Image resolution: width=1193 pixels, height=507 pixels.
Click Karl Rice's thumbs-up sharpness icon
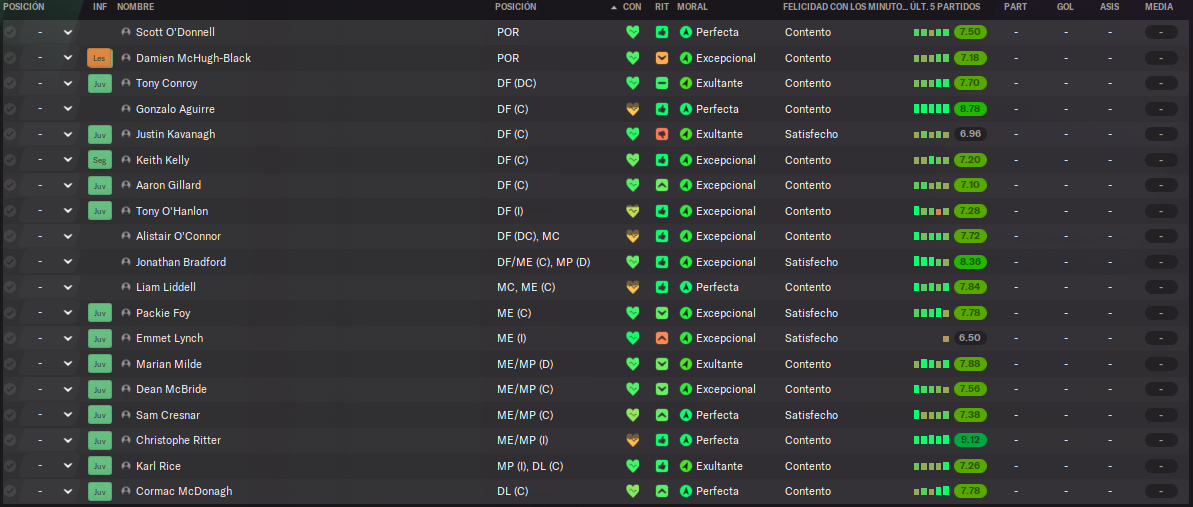(x=662, y=466)
